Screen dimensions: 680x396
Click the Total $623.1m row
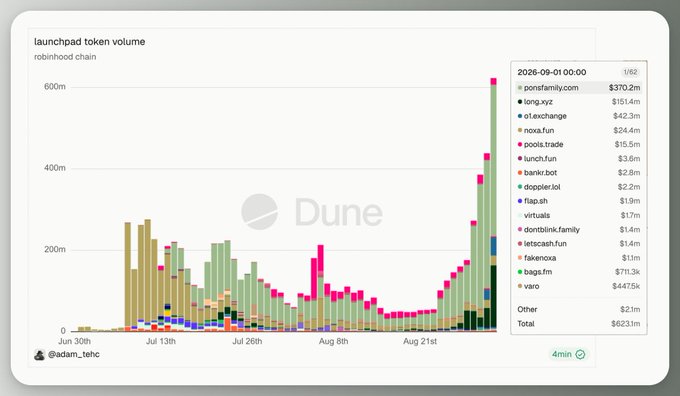[x=579, y=324]
